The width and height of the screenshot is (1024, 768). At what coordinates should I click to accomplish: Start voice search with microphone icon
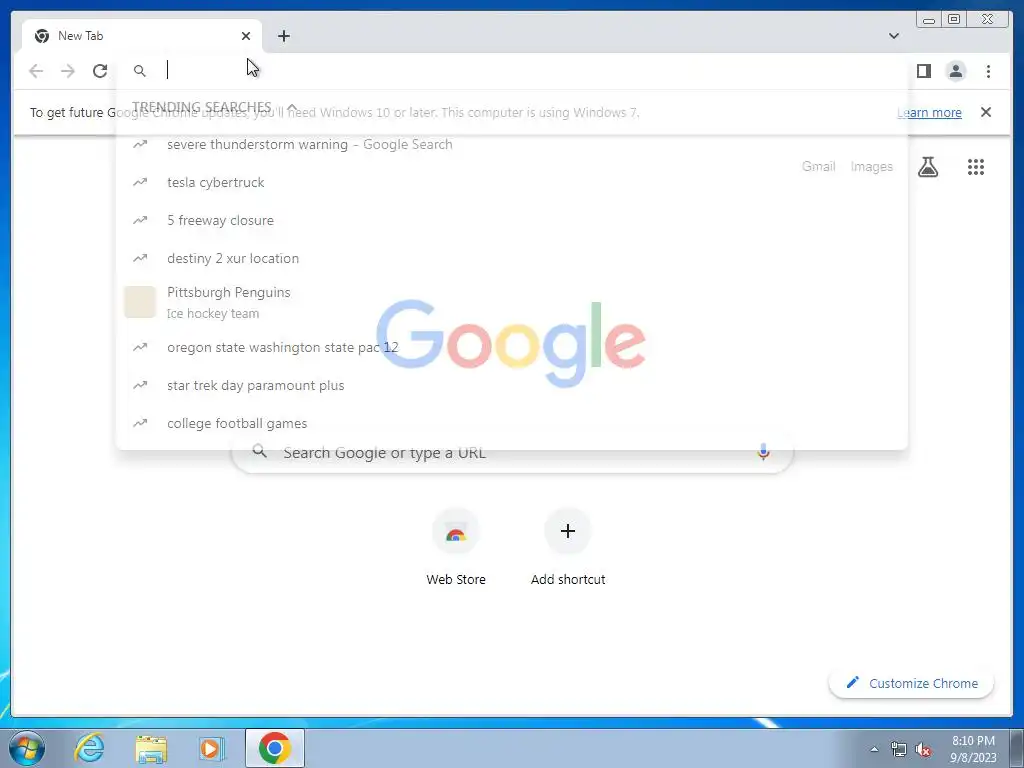pos(763,452)
